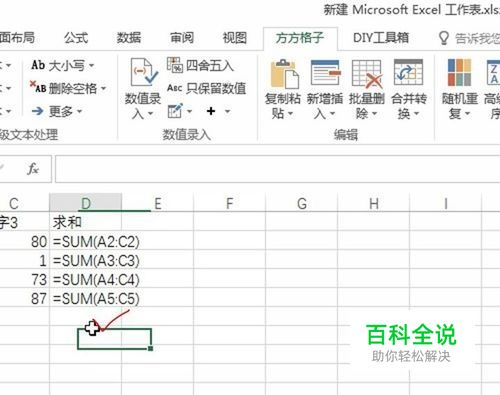Select cell with =SUM(A5:C5)
This screenshot has width=500, height=395.
coord(86,298)
